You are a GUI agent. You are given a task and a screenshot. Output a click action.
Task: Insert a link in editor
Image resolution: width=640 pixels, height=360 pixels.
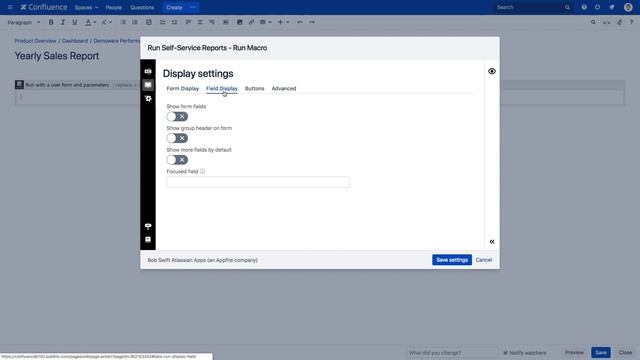point(251,22)
